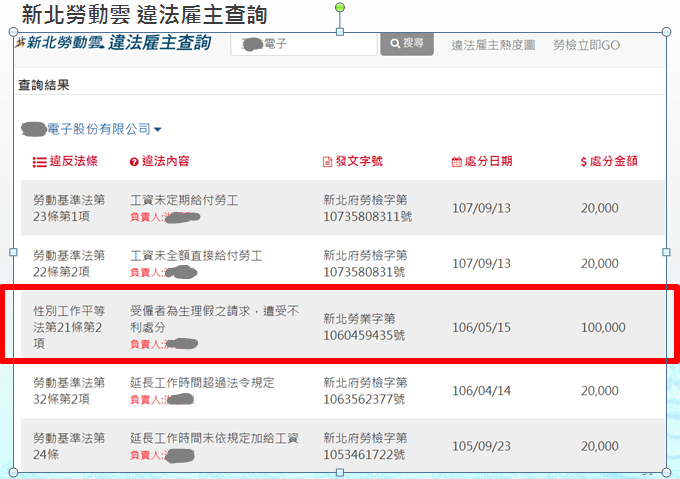This screenshot has height=479, width=680.
Task: Click the dollar icon beside 處分金額
Action: 584,162
